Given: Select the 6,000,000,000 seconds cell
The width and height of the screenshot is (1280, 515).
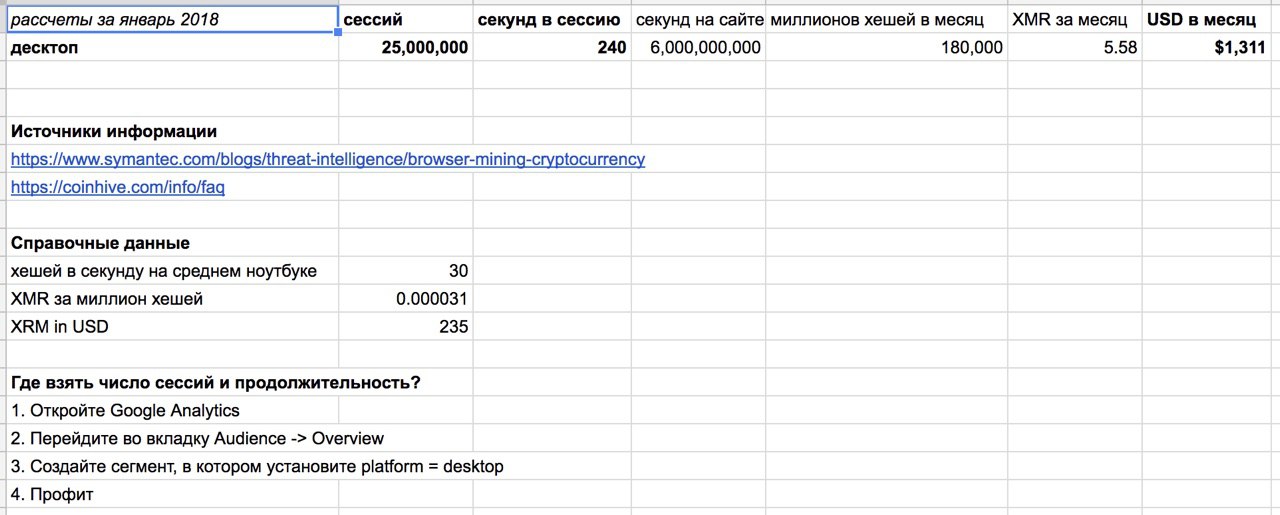Looking at the screenshot, I should click(699, 47).
